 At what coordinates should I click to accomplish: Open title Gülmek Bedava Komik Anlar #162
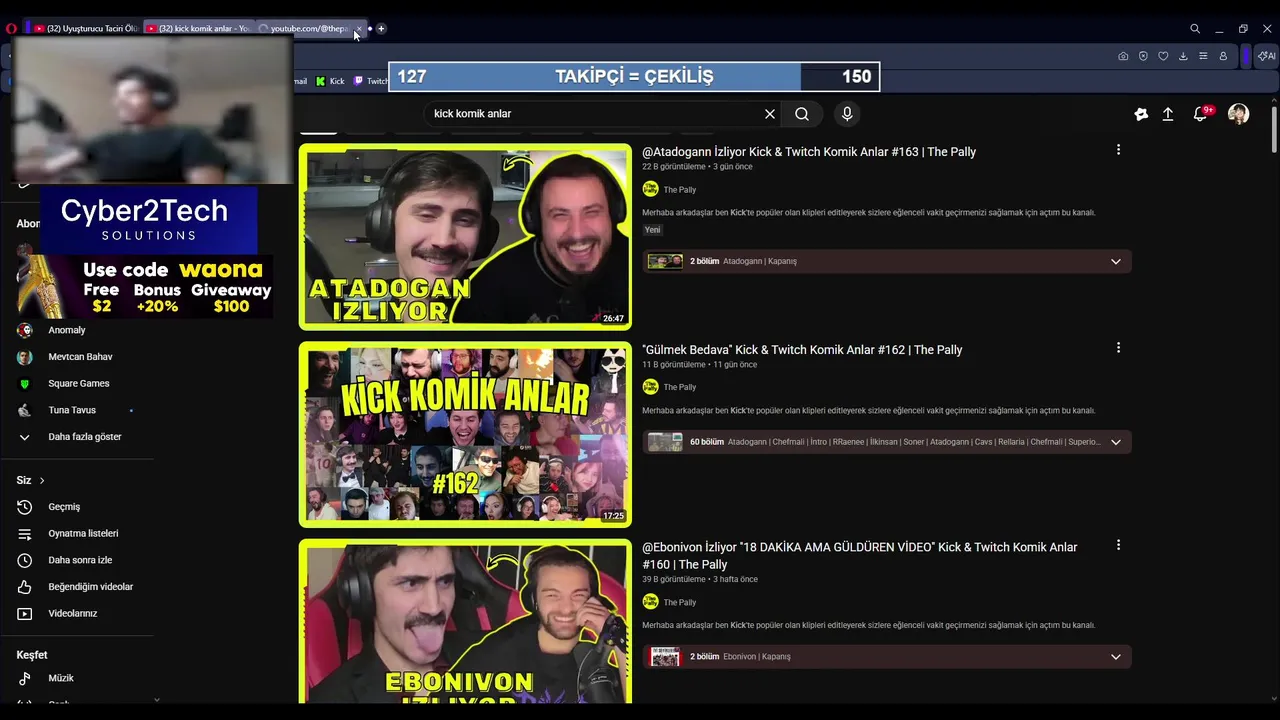(802, 350)
